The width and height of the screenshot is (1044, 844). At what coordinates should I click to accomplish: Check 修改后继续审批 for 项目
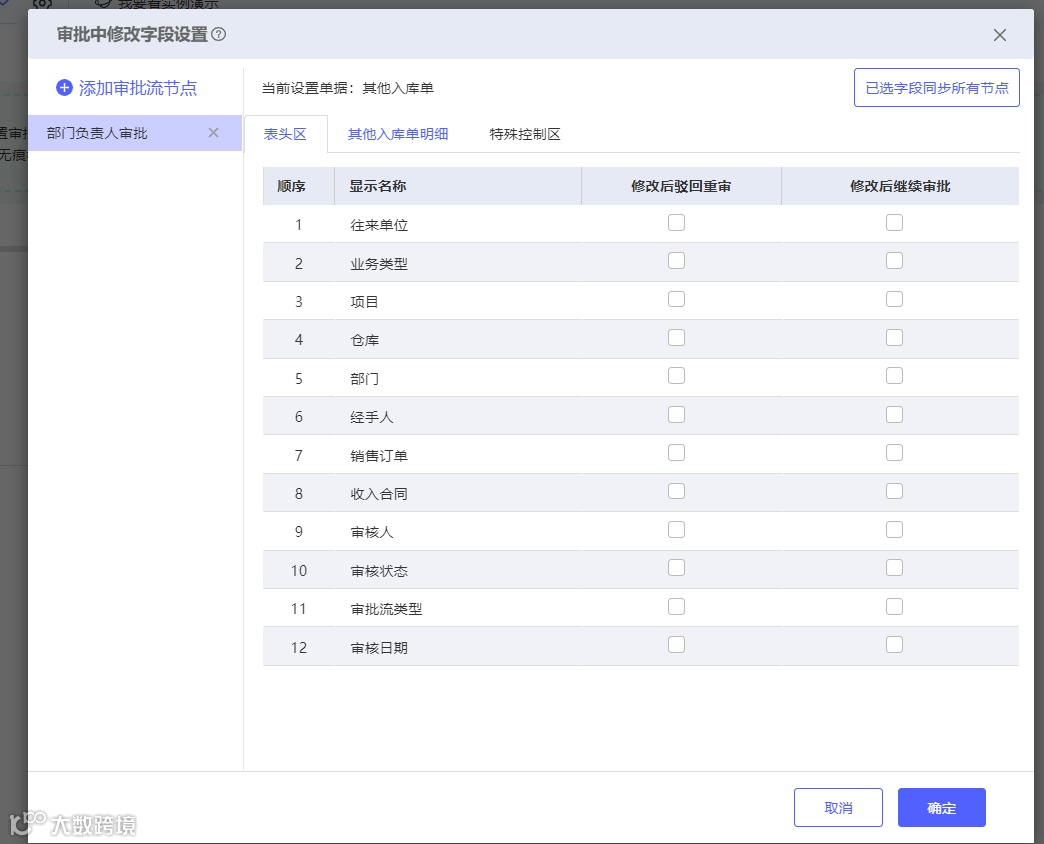coord(894,300)
